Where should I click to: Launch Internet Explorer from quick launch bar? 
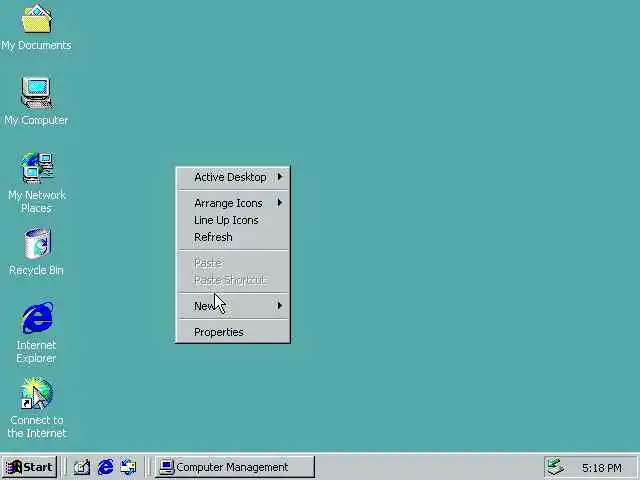(105, 467)
